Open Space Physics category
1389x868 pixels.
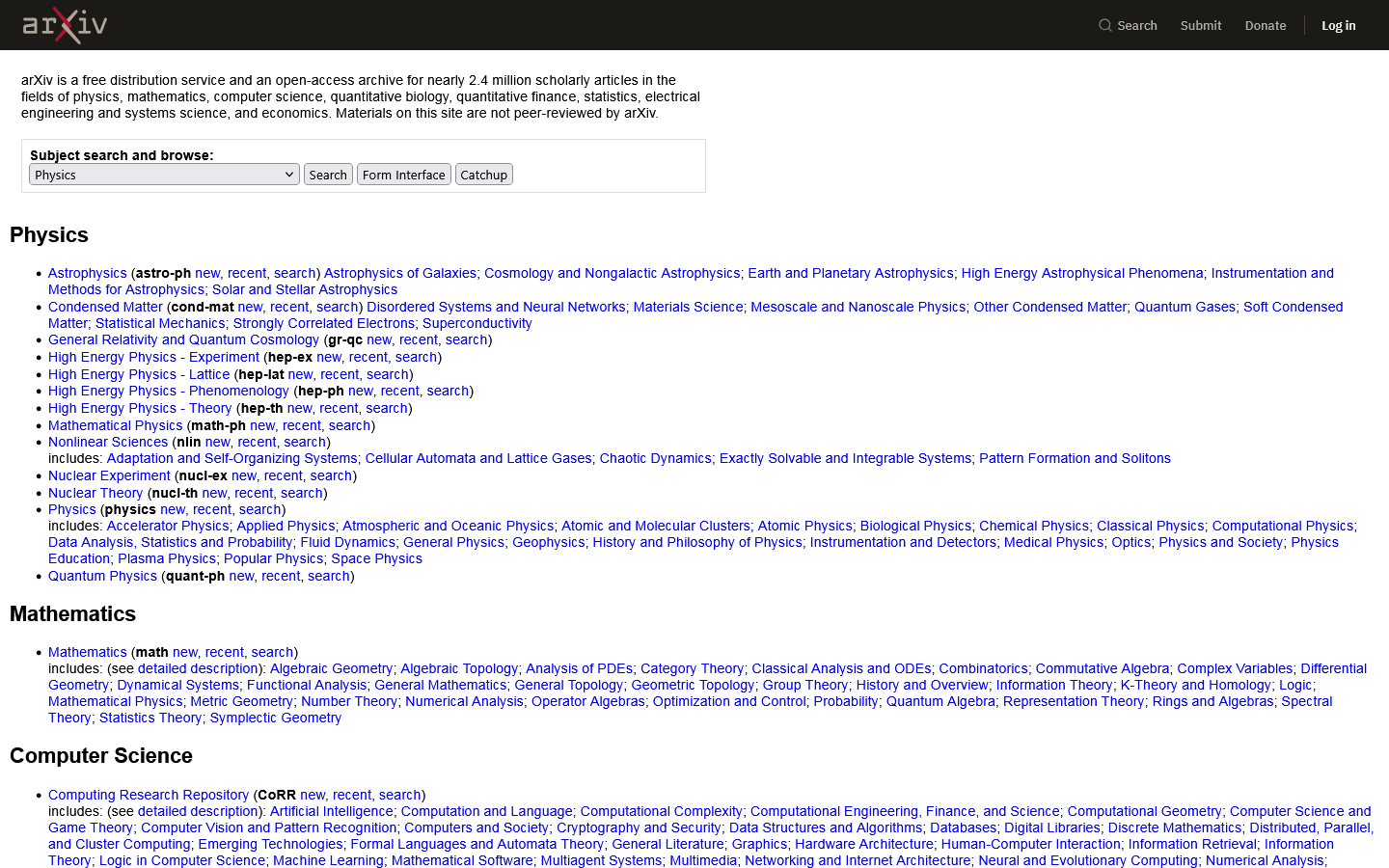tap(376, 558)
